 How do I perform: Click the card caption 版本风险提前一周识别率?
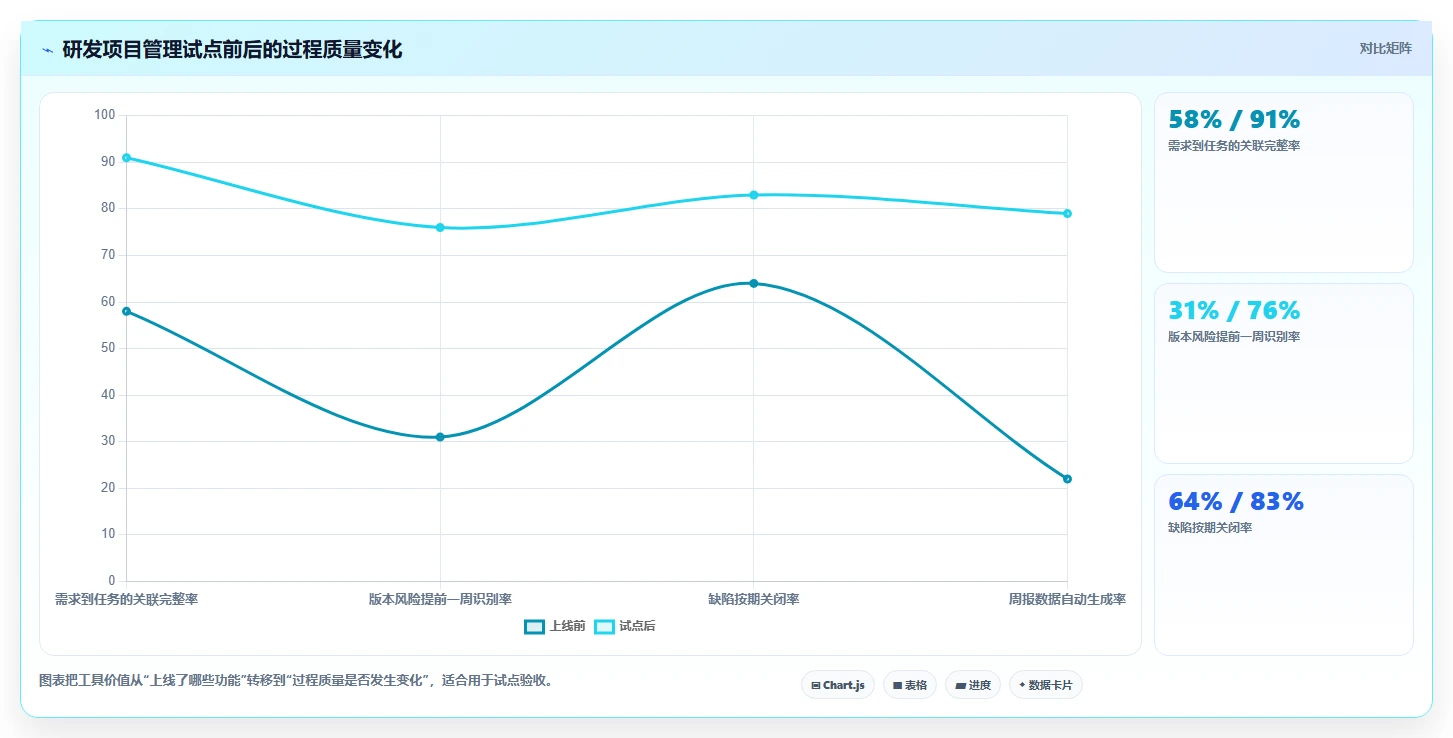[1234, 337]
